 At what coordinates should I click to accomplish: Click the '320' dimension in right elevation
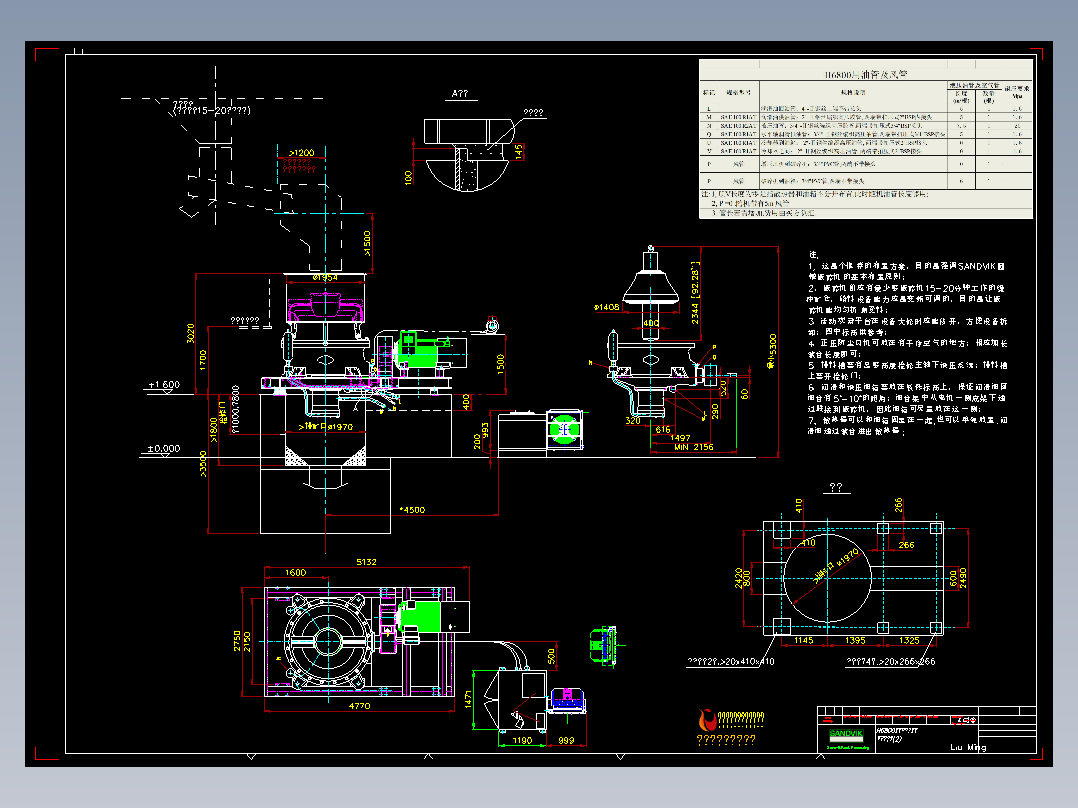pyautogui.click(x=632, y=420)
